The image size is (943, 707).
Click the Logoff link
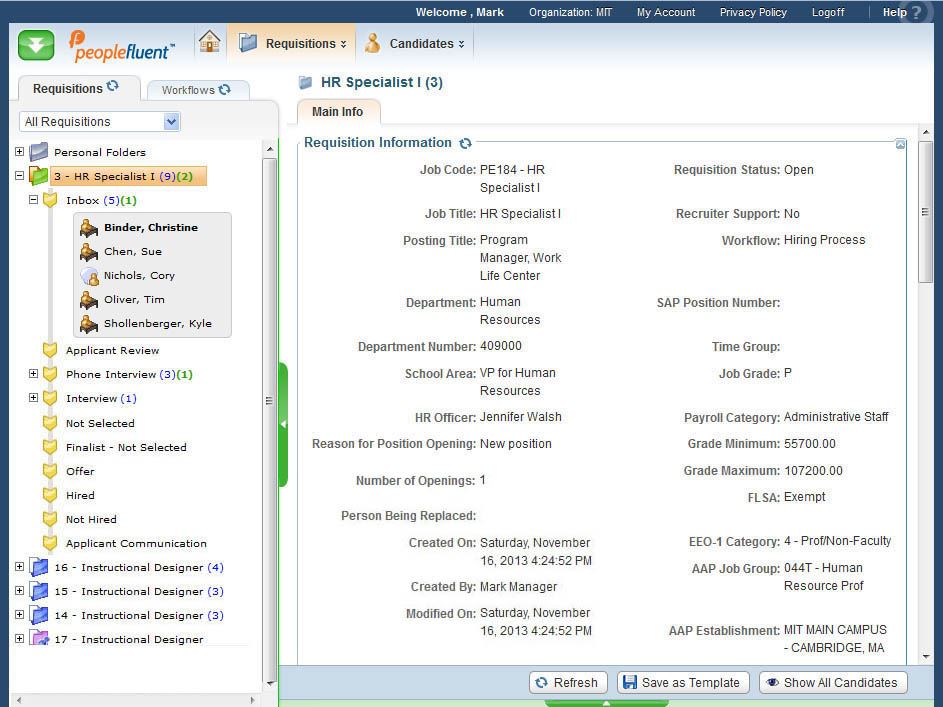[x=827, y=12]
